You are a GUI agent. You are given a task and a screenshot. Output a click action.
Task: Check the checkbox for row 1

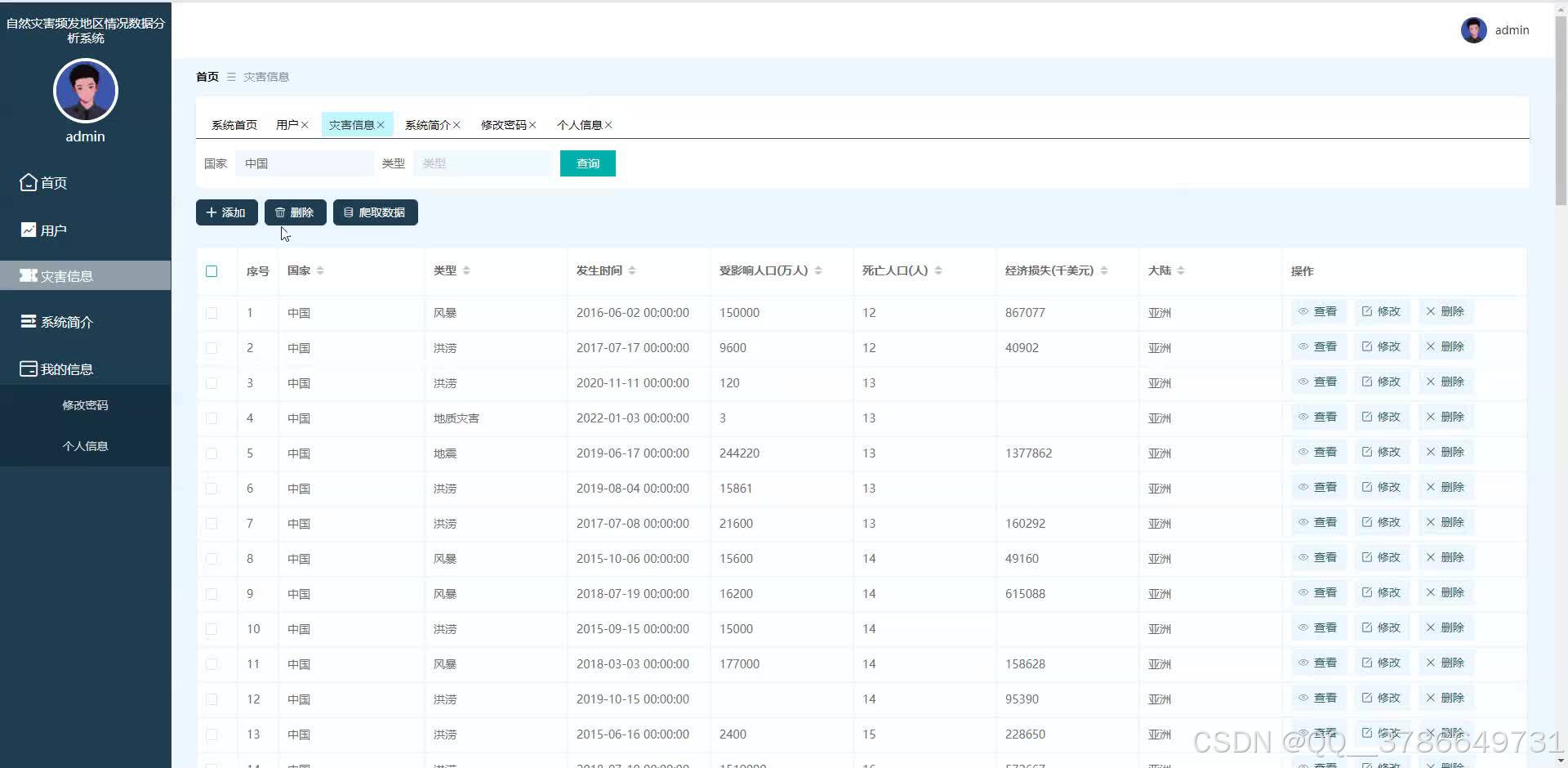212,313
